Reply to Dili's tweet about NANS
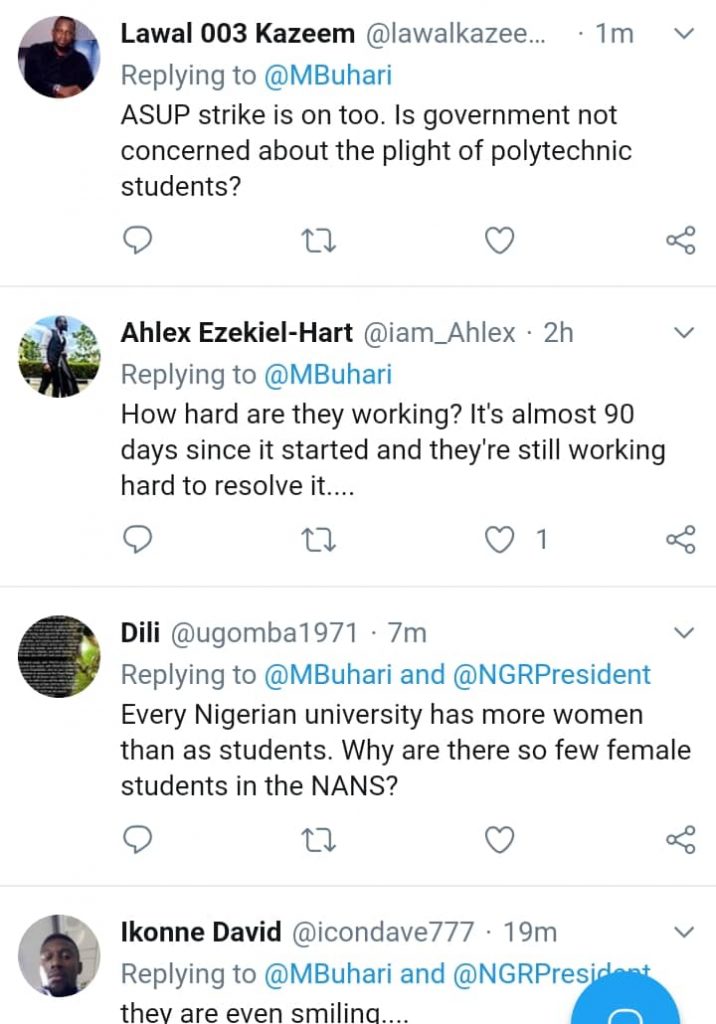This screenshot has width=716, height=1024. coord(137,839)
